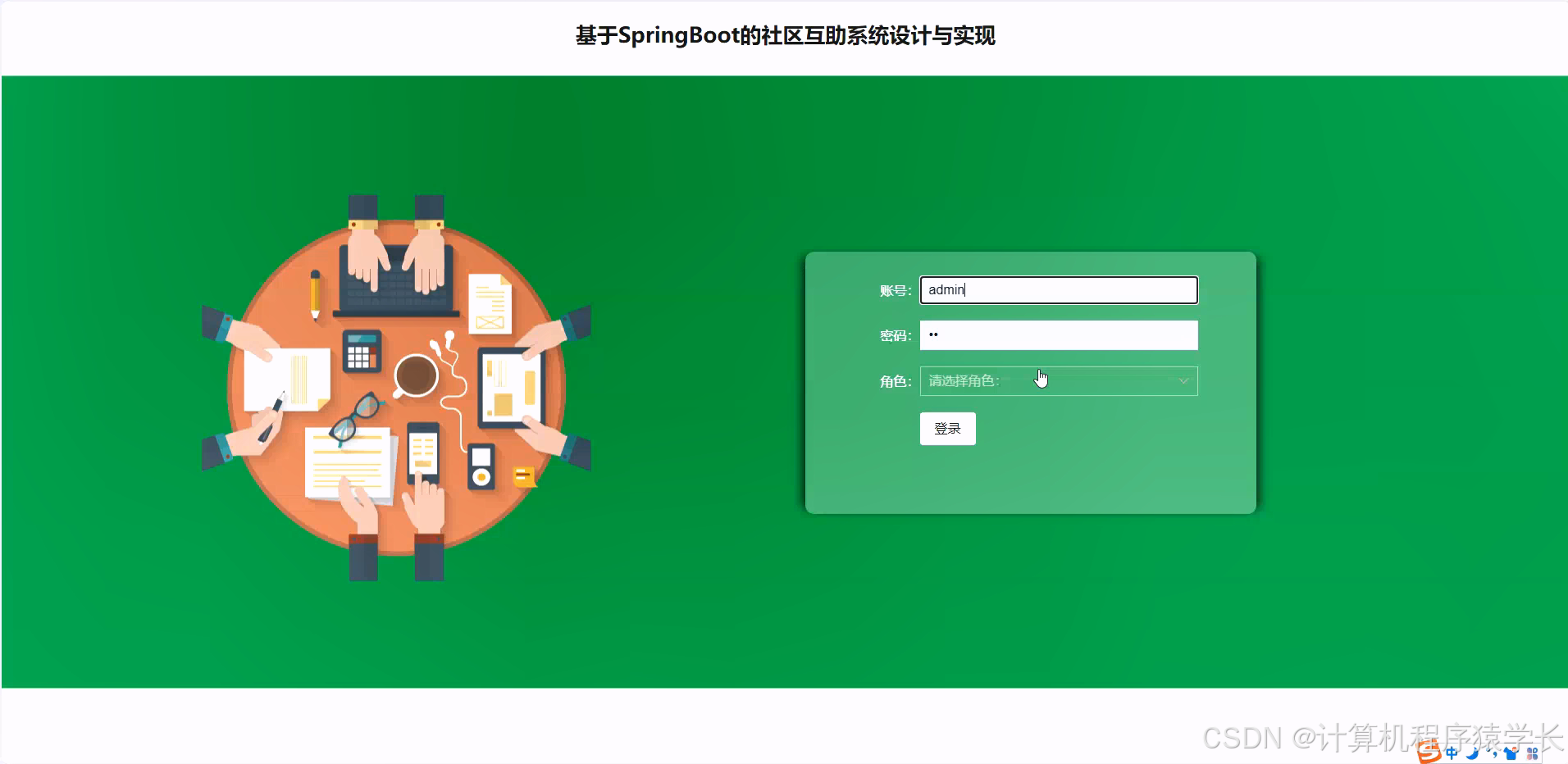The height and width of the screenshot is (764, 1568).
Task: Open the 角色 role selection dropdown
Action: point(1058,380)
